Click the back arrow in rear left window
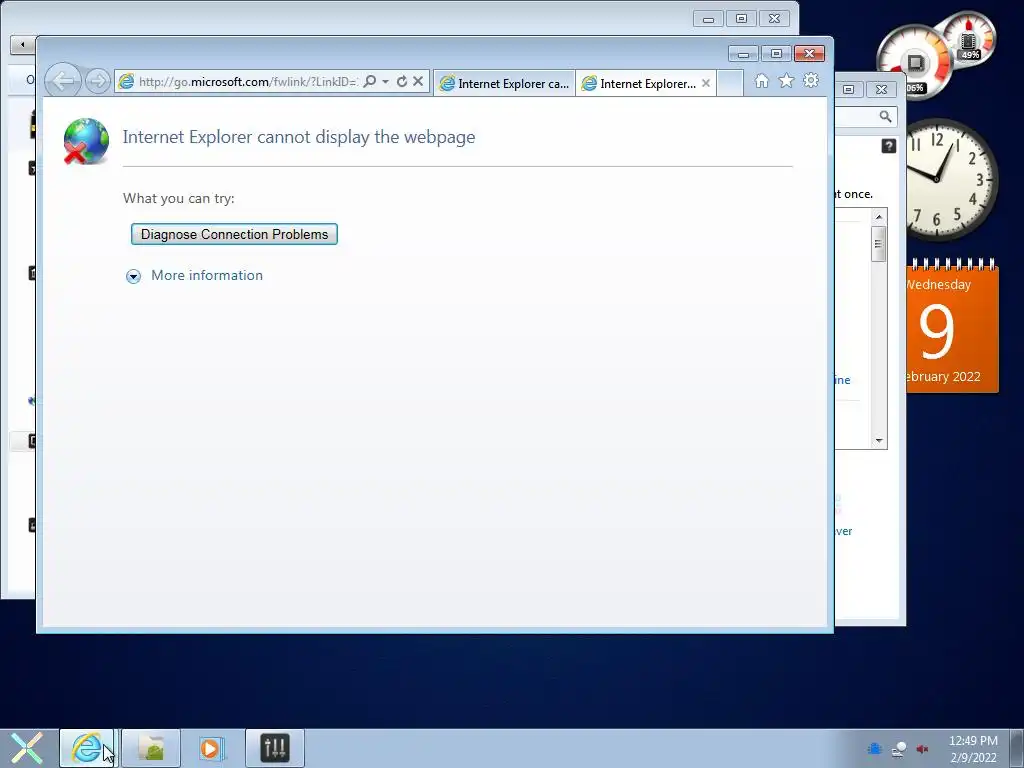Screen dimensions: 1024x768 23,45
